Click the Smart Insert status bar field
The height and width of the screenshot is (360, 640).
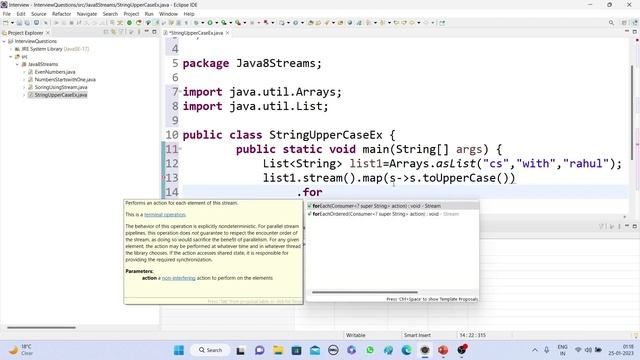417,335
